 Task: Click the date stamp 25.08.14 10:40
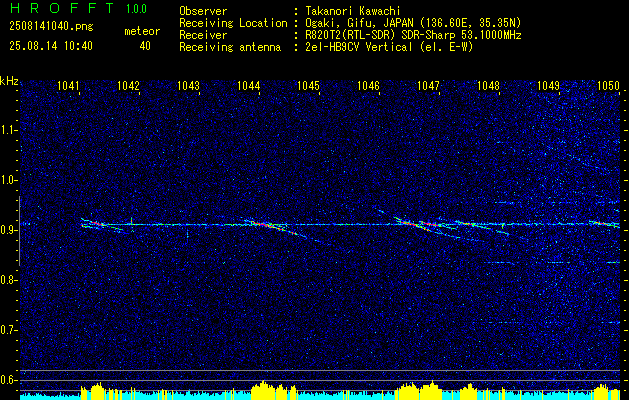point(51,46)
